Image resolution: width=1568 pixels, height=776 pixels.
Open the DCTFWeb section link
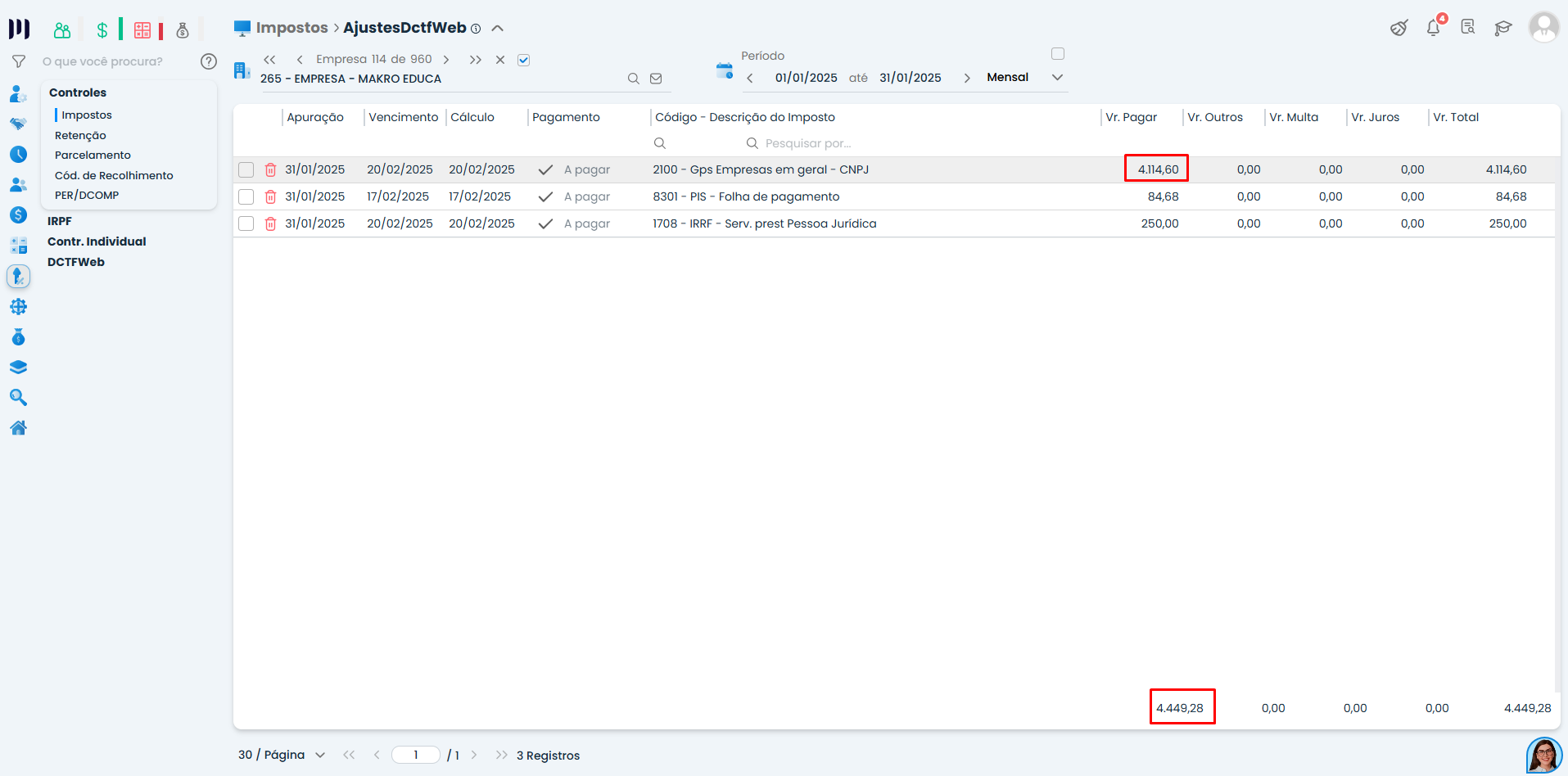tap(76, 262)
